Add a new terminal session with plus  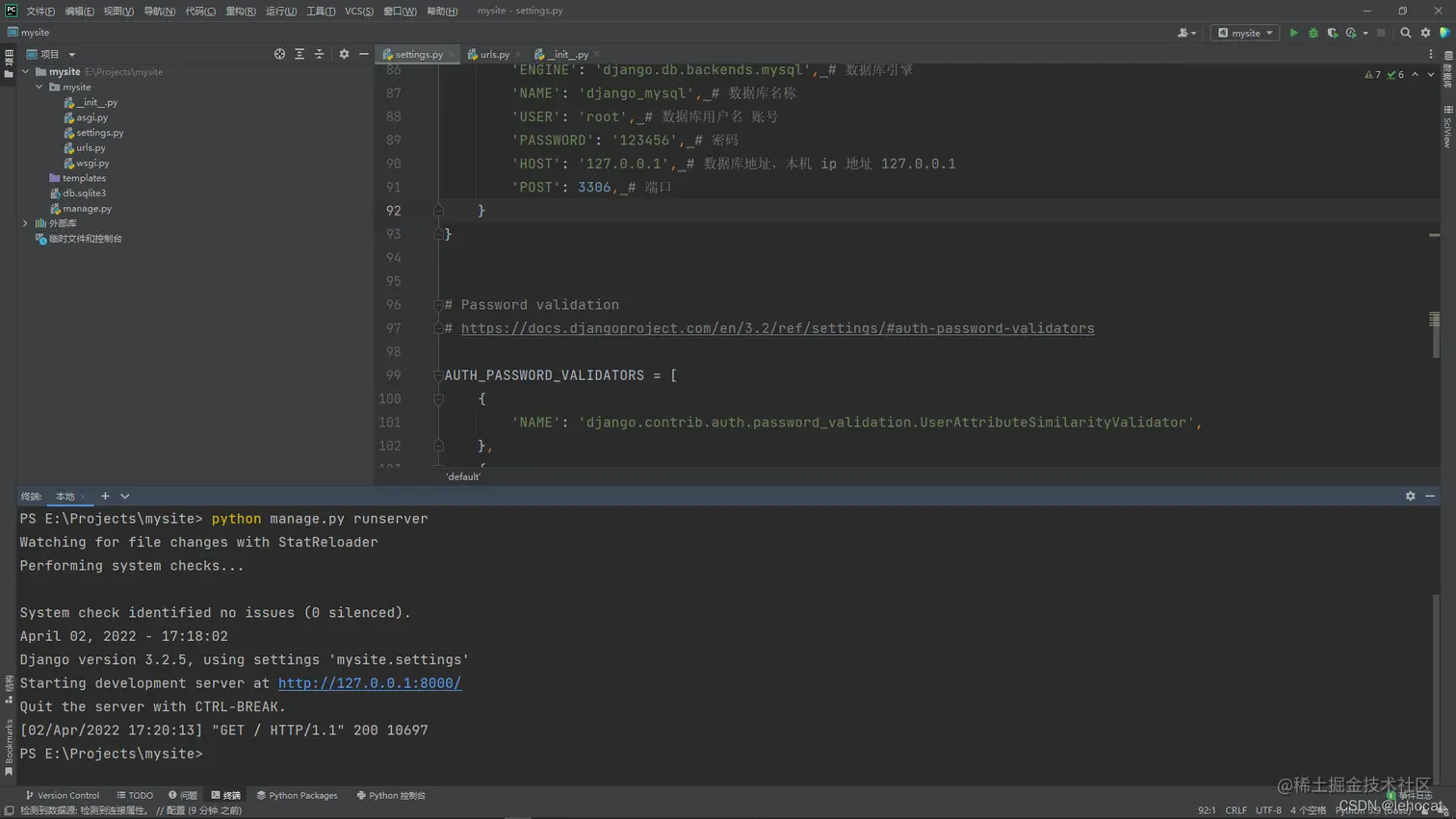point(105,496)
